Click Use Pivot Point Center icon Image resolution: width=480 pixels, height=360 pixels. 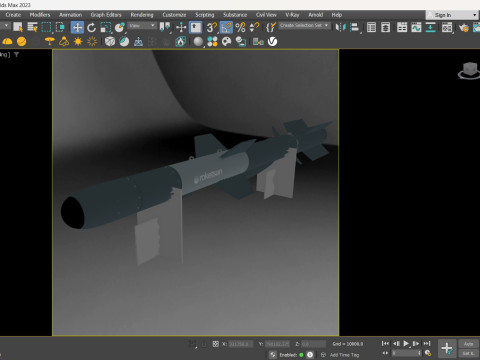(165, 27)
